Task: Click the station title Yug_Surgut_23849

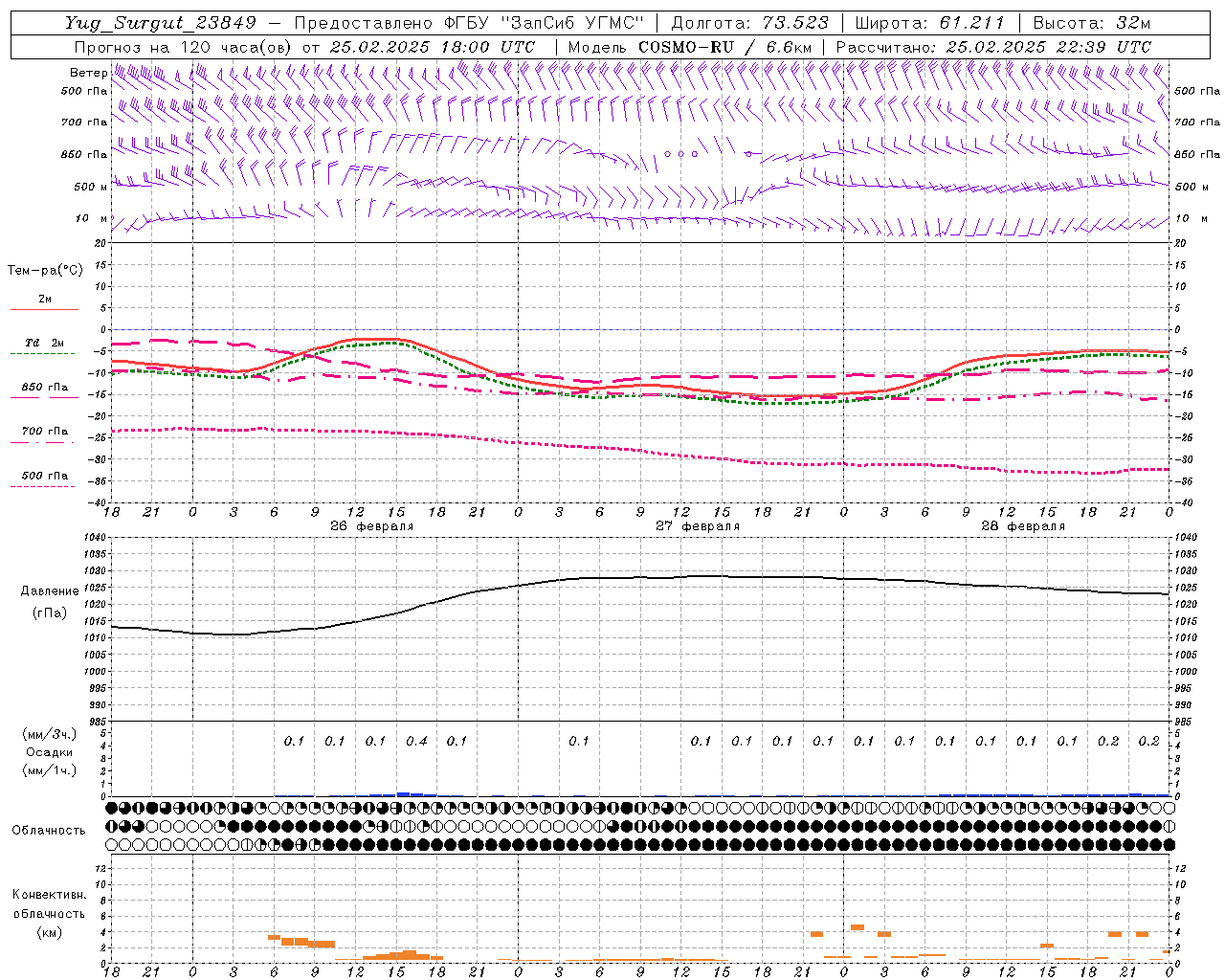Action: [x=161, y=23]
